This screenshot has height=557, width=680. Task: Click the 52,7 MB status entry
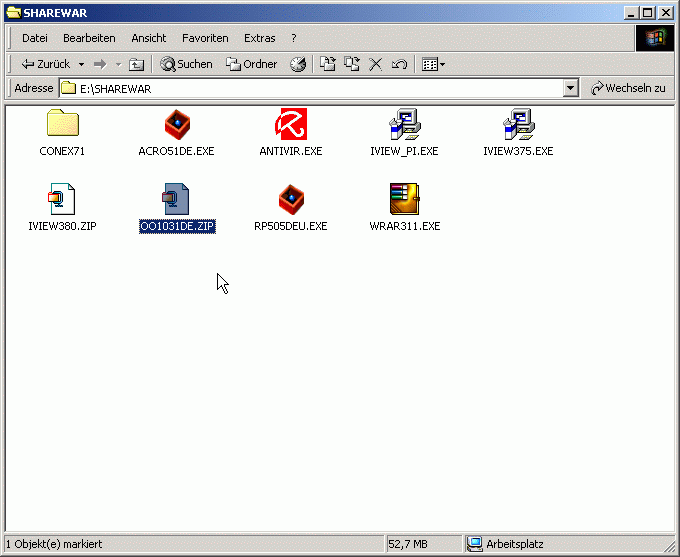coord(408,544)
